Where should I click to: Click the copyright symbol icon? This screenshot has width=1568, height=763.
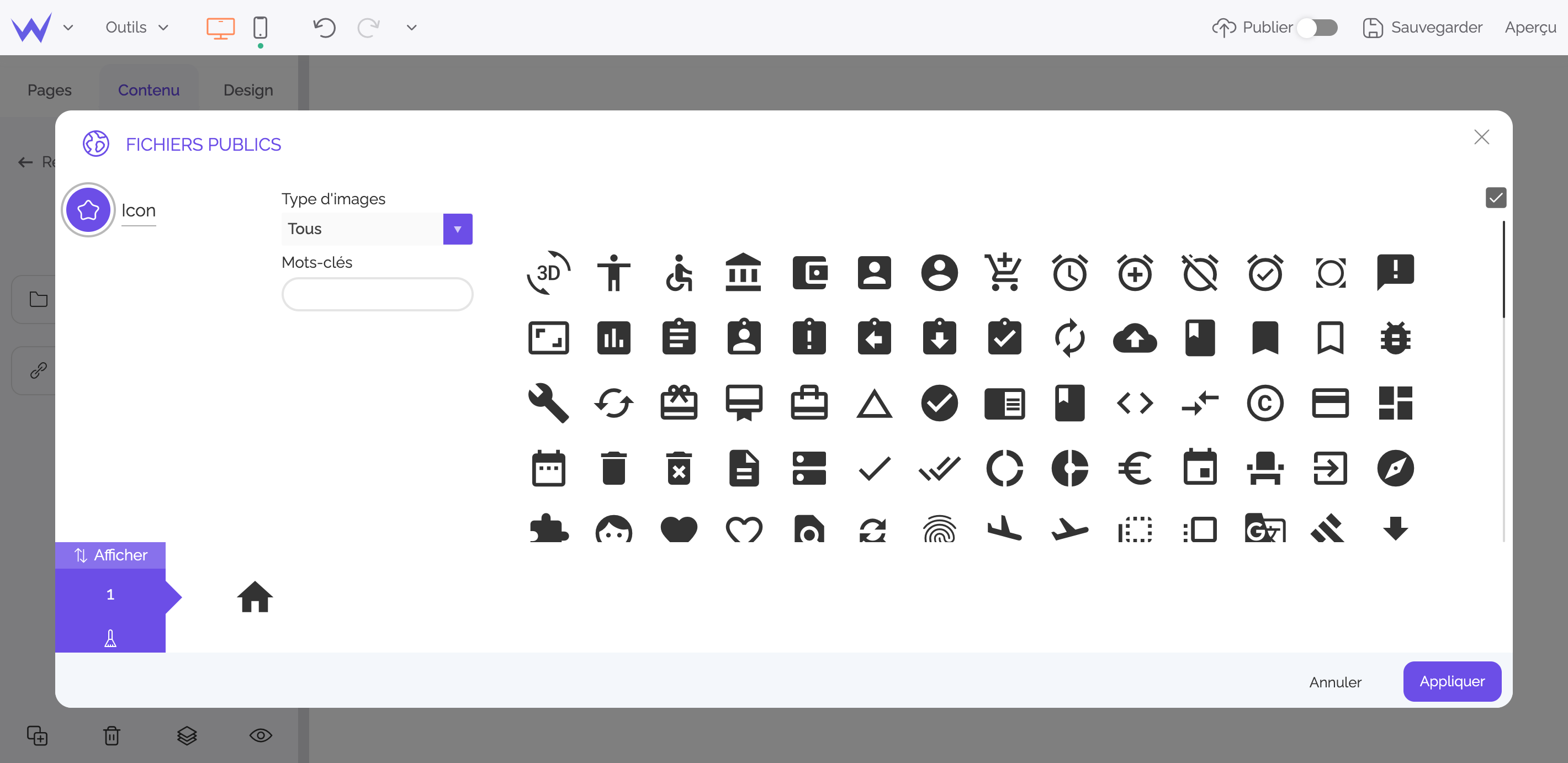pos(1265,403)
